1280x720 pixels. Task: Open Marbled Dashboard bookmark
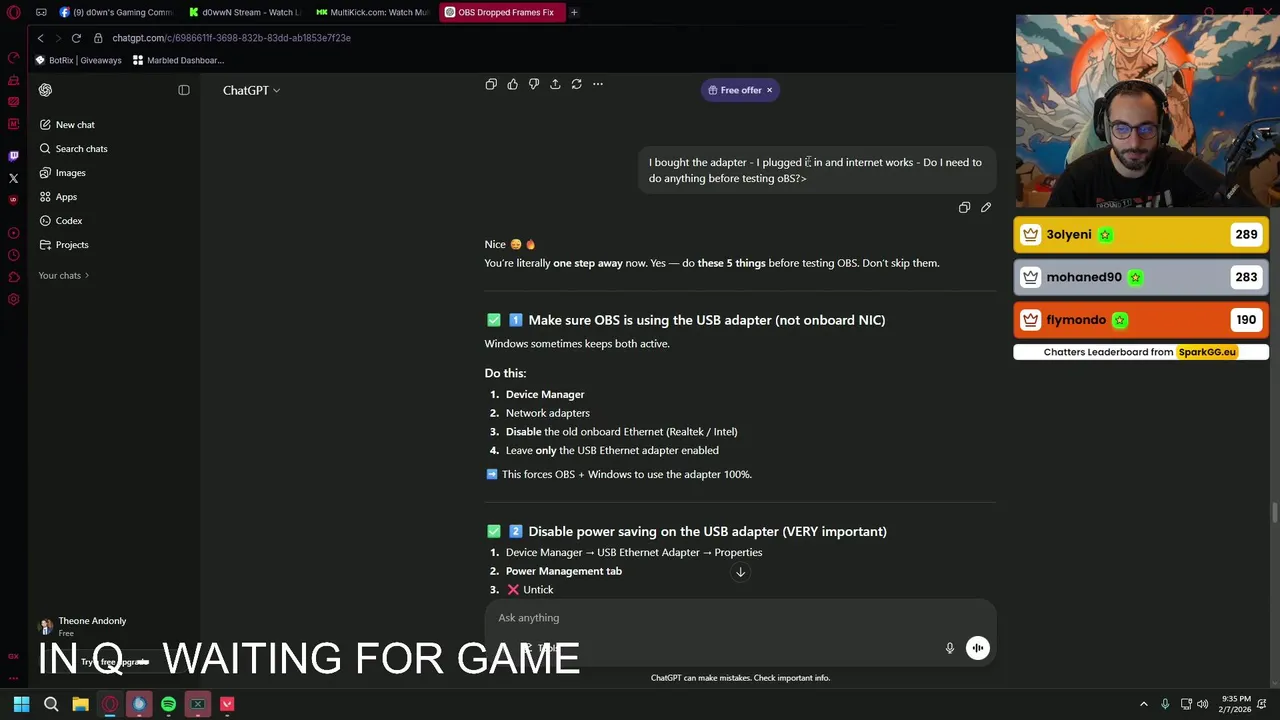point(178,60)
